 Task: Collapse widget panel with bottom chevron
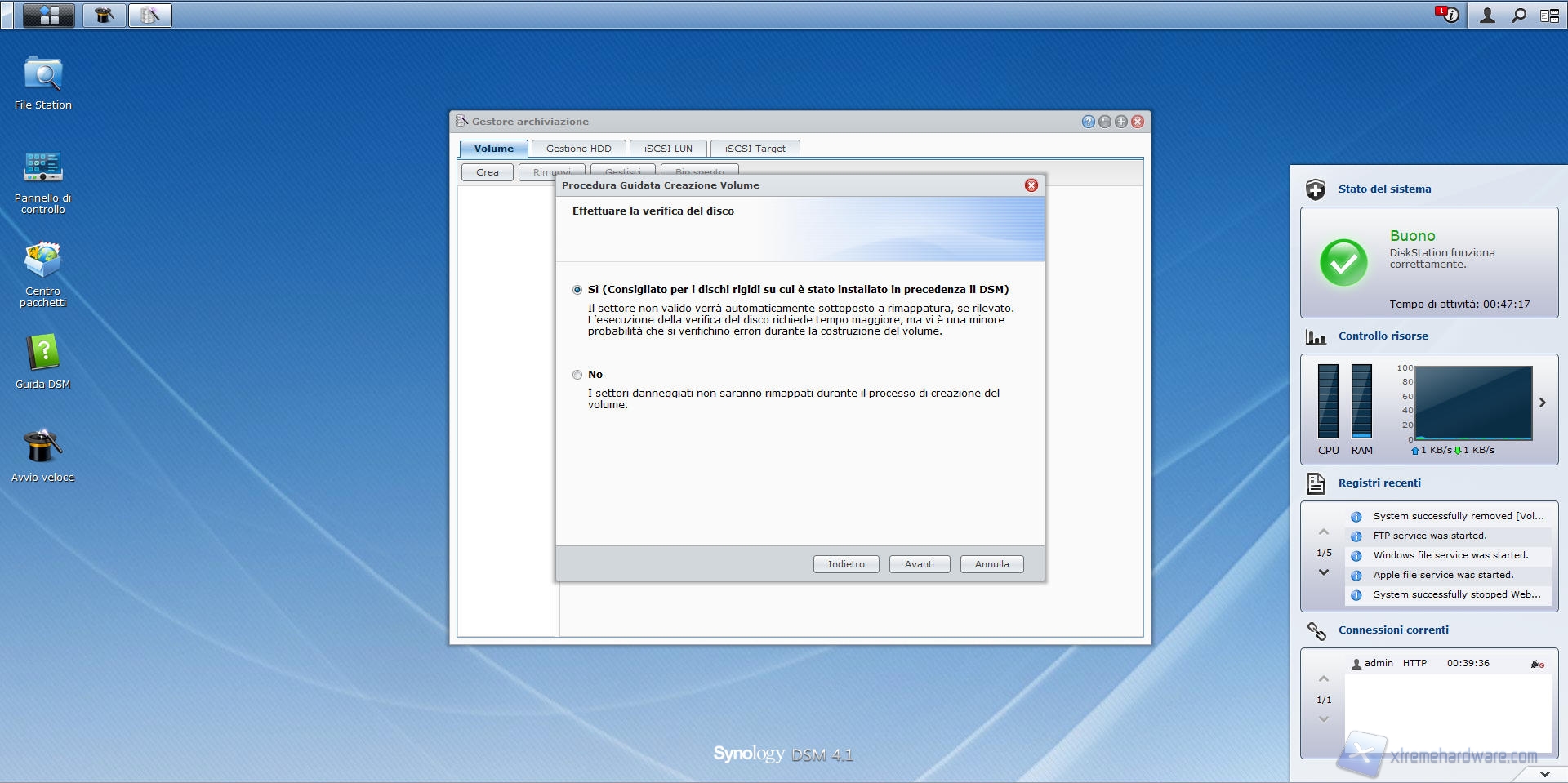(x=1544, y=773)
